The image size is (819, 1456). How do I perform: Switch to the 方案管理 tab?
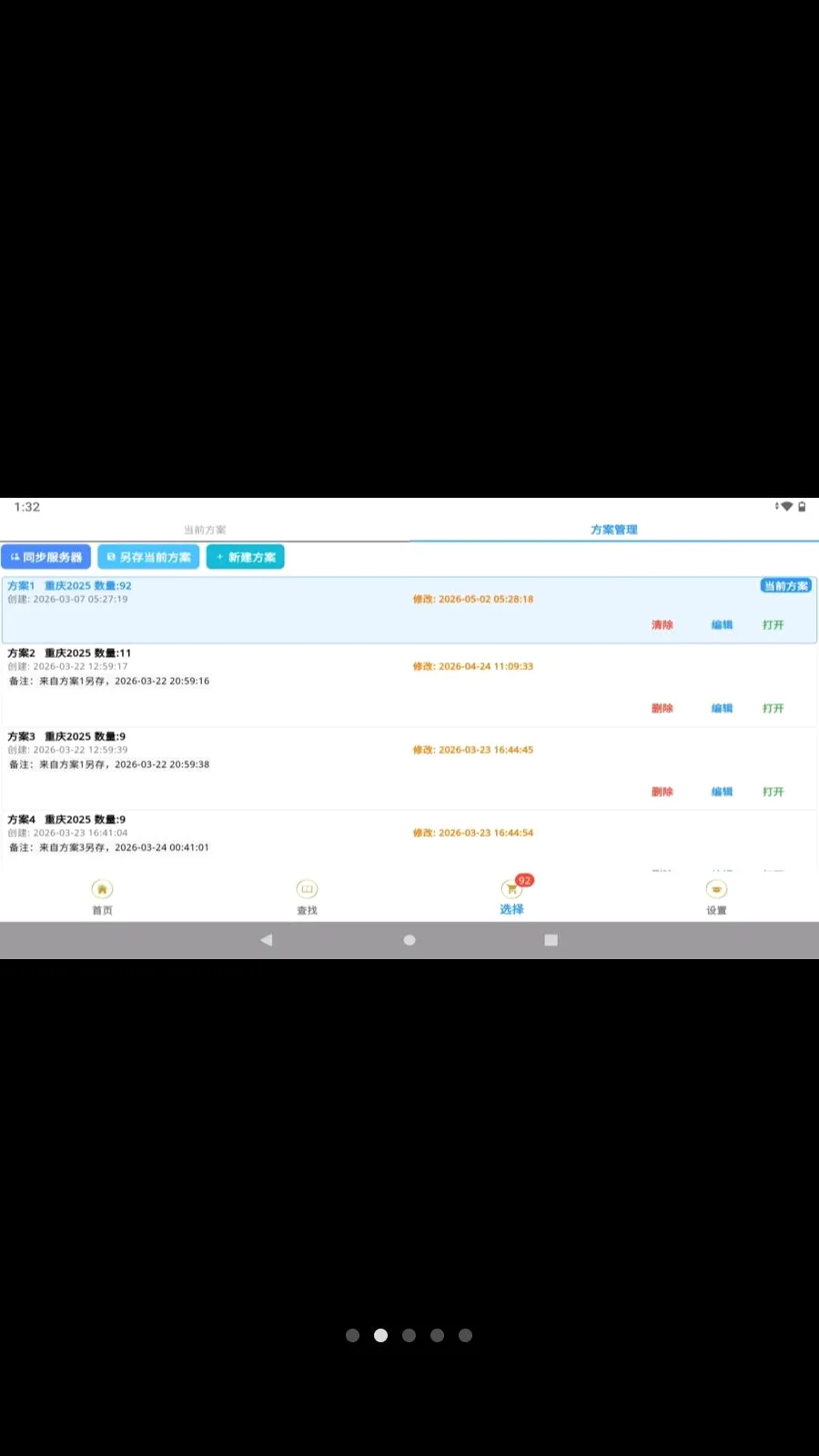pyautogui.click(x=614, y=530)
